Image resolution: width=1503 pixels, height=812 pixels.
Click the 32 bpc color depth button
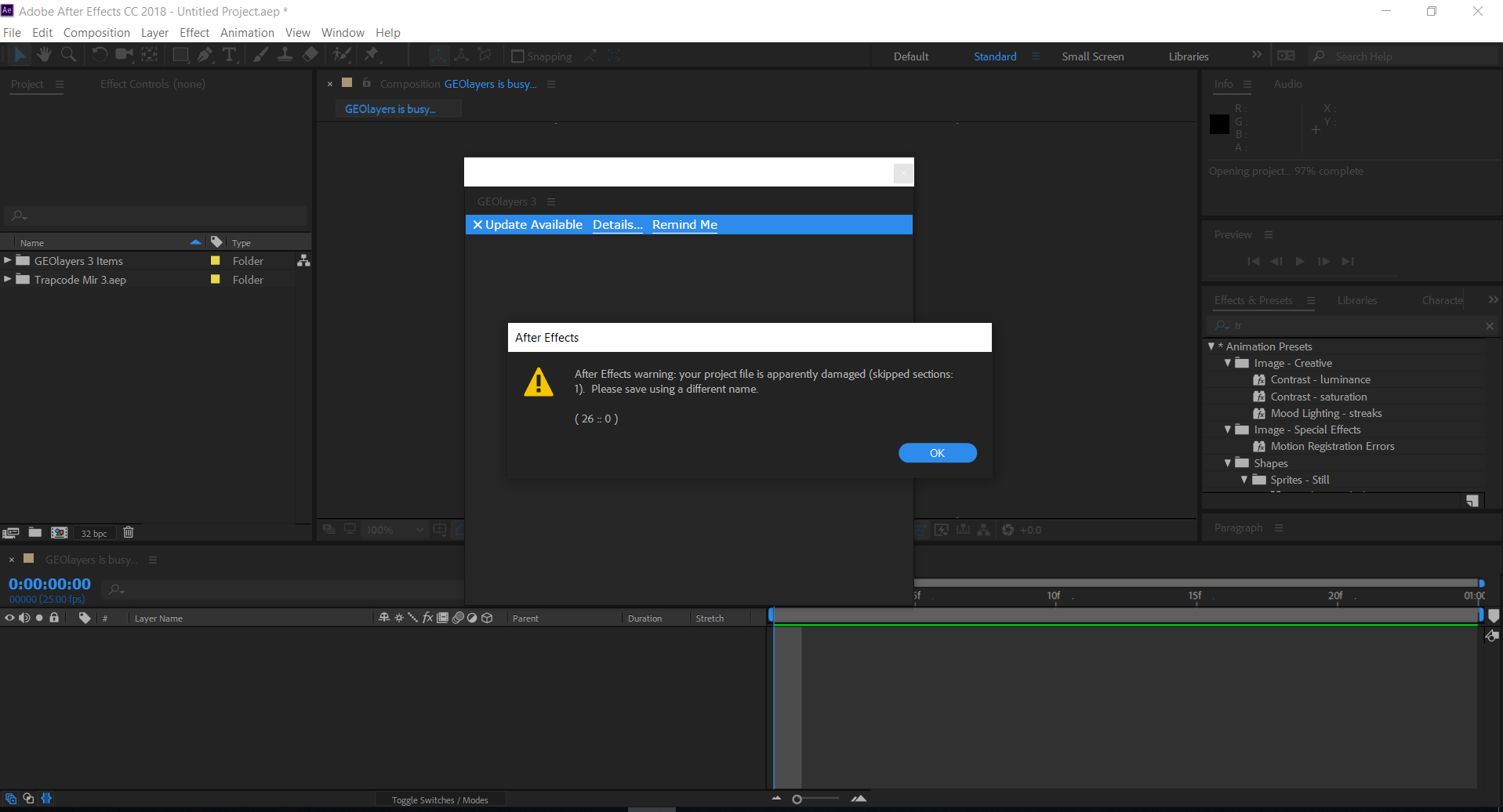pyautogui.click(x=94, y=533)
